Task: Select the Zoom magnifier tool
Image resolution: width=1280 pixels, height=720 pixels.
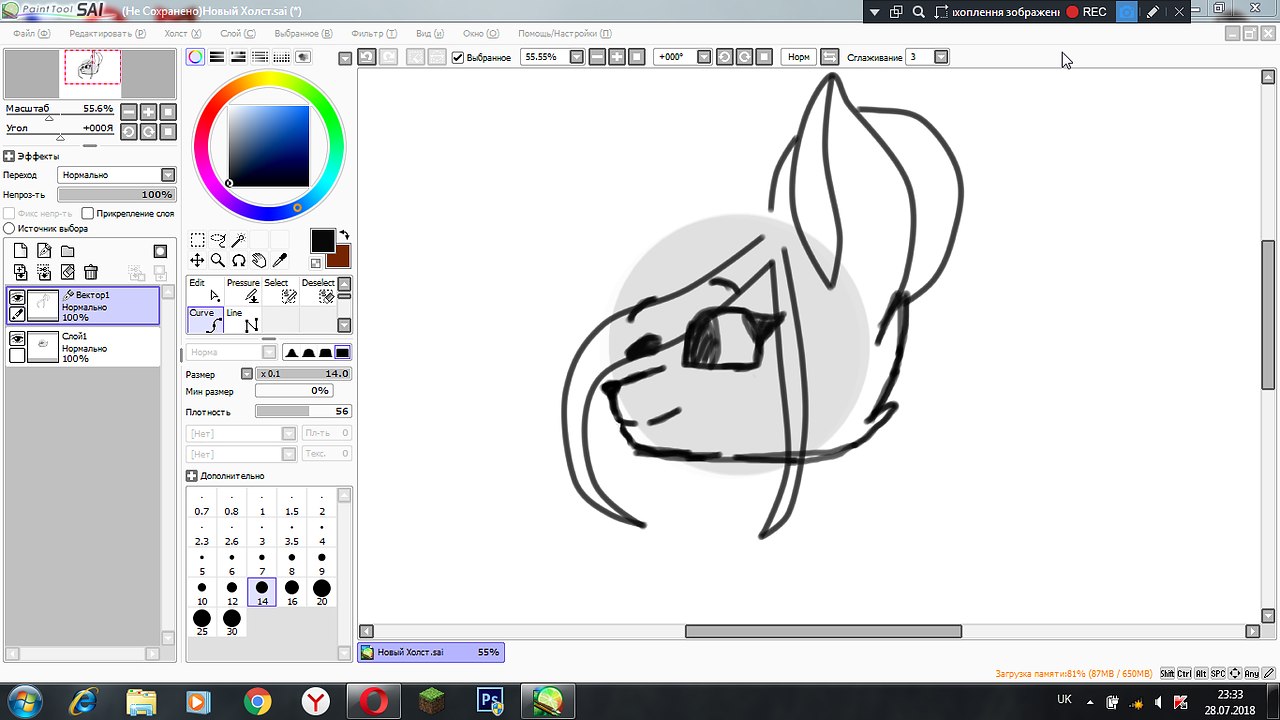Action: pyautogui.click(x=218, y=261)
